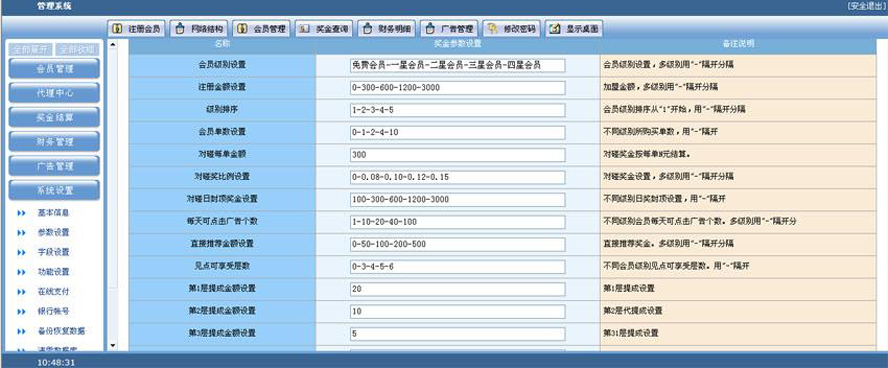Image resolution: width=888 pixels, height=368 pixels.
Task: Click the 会员级别设置 input field
Action: [x=458, y=66]
